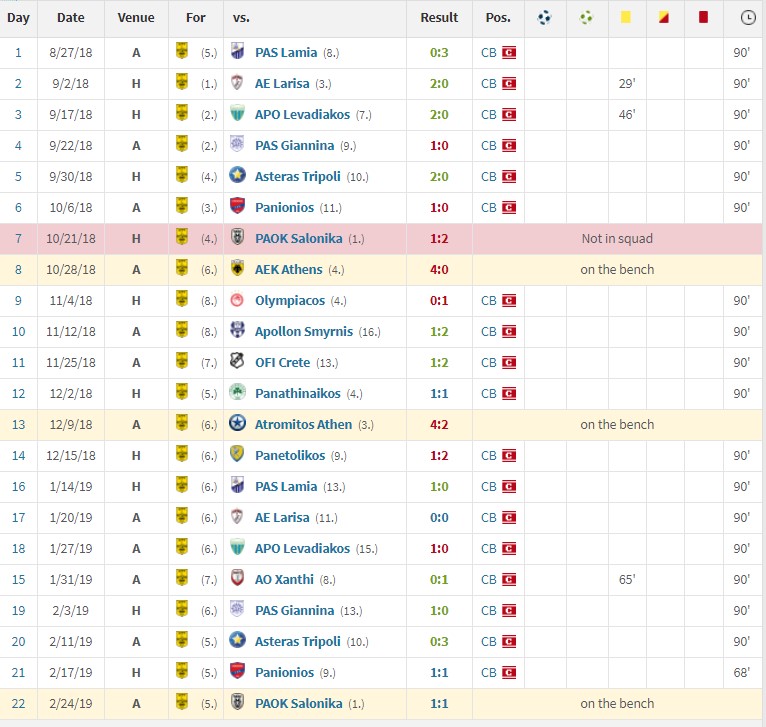
Task: Click Apollon Smyrnis club crest
Action: pos(237,330)
